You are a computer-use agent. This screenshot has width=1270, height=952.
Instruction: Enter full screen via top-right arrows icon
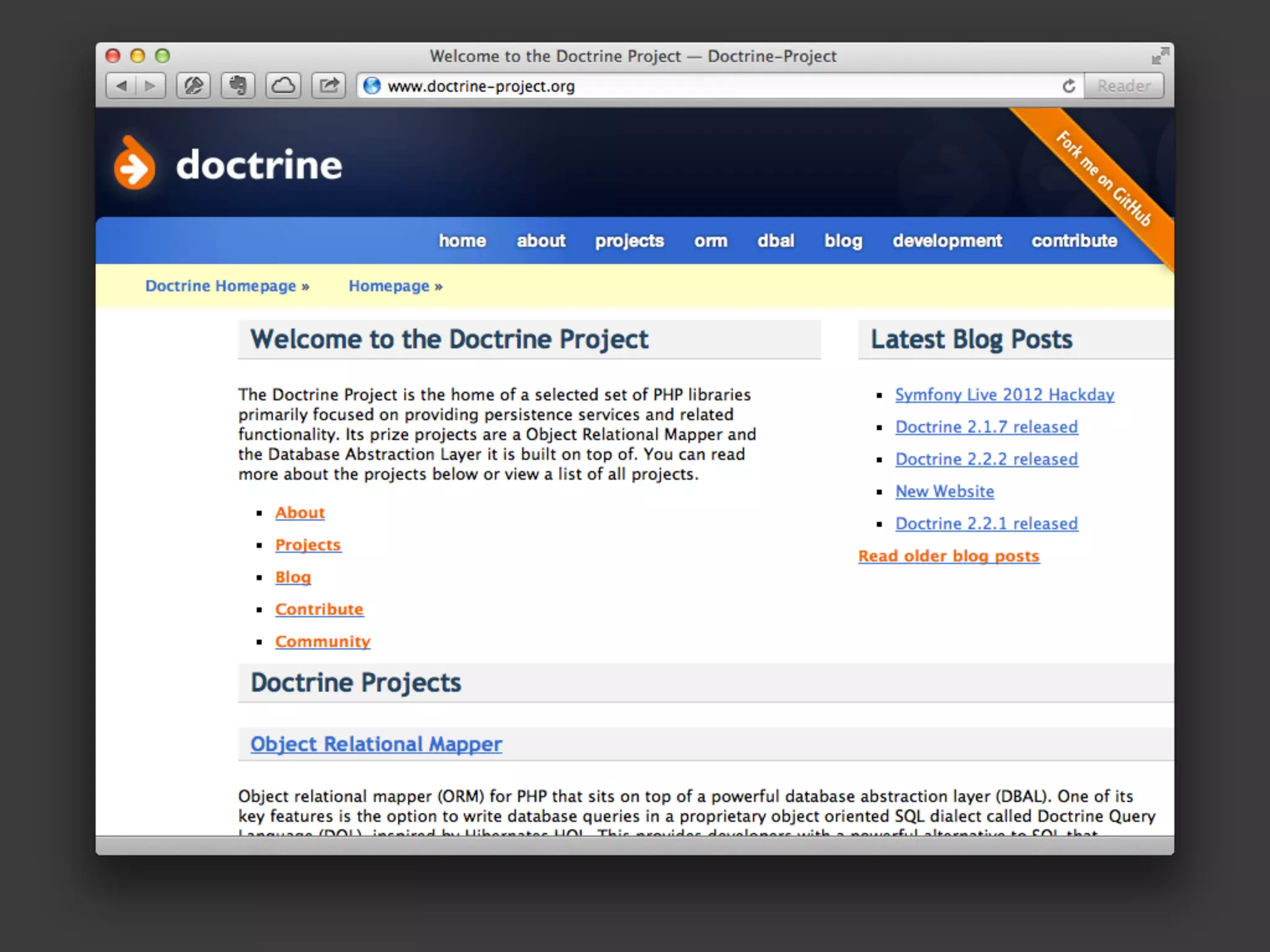click(1159, 56)
